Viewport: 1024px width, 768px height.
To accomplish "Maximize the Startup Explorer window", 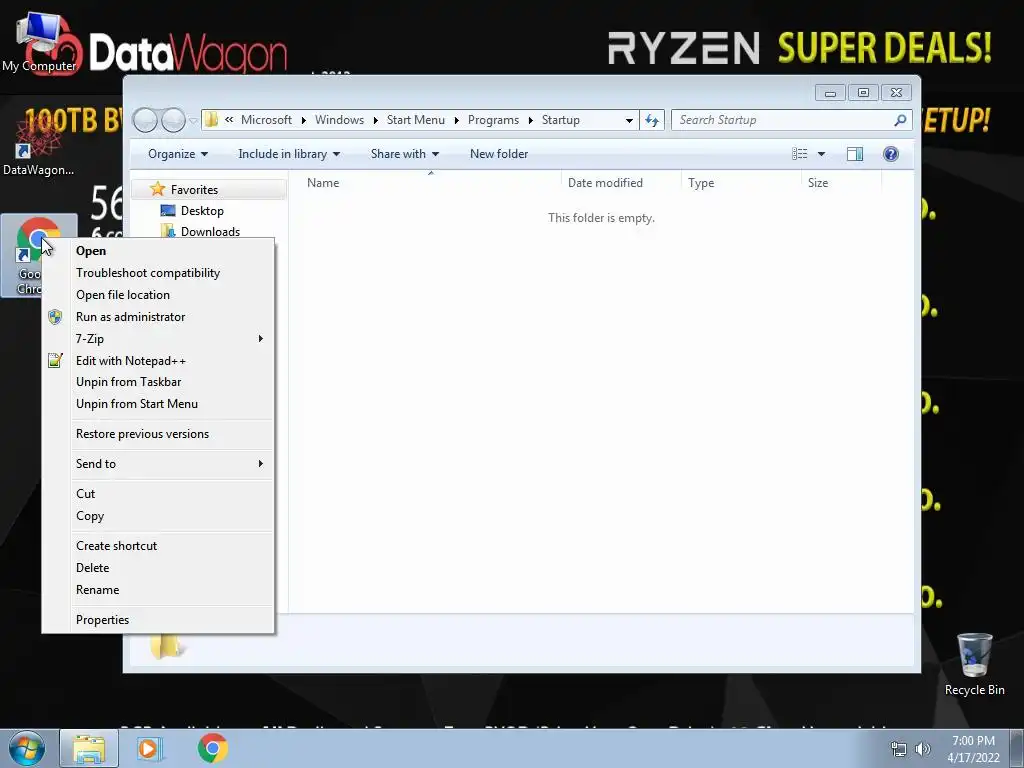I will (x=863, y=93).
